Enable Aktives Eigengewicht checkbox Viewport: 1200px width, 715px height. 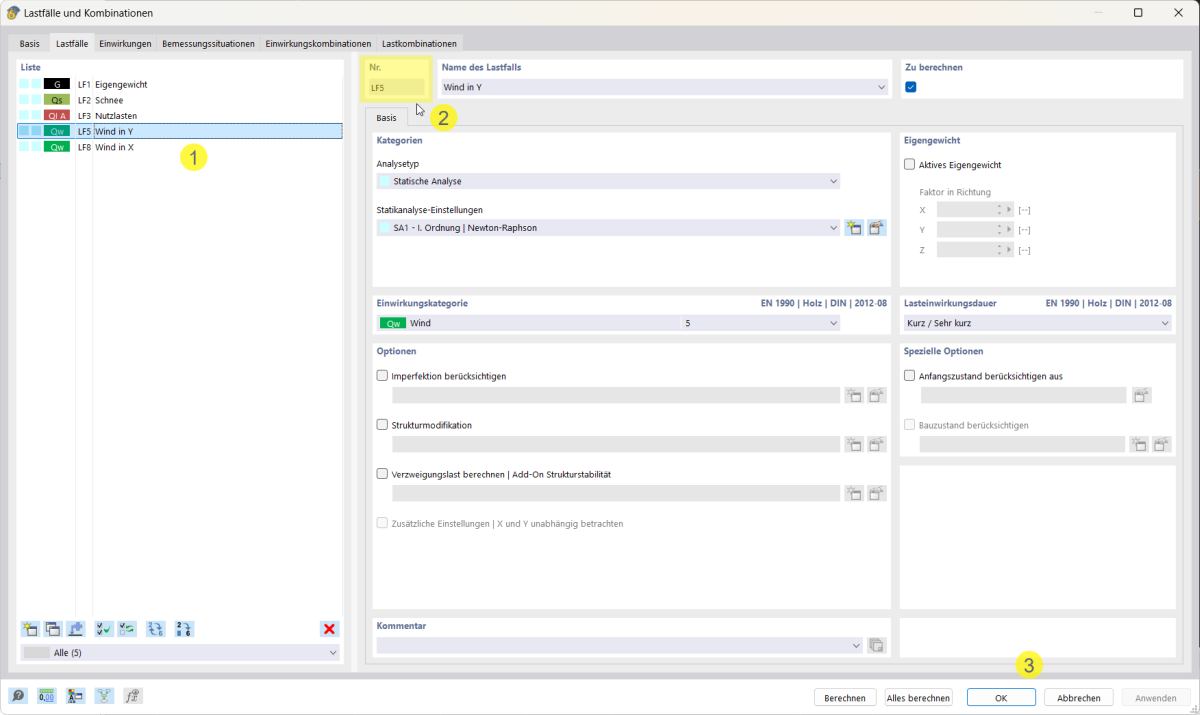pos(910,164)
